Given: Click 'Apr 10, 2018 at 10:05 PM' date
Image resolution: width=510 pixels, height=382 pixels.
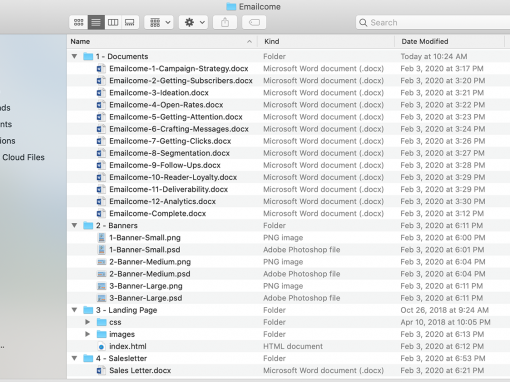Looking at the screenshot, I should (445, 322).
